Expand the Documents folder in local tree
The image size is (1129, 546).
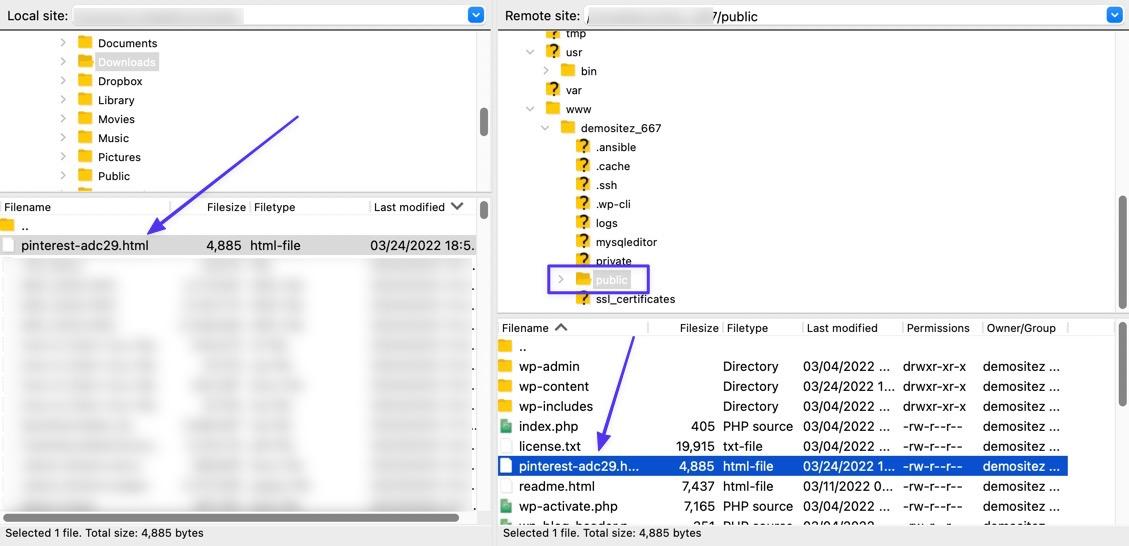coord(63,43)
